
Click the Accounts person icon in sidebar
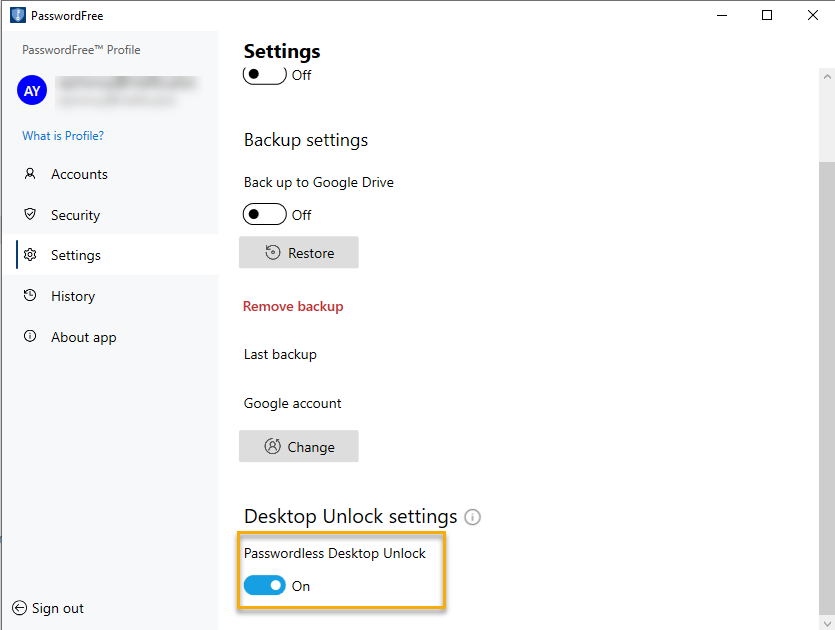click(x=30, y=174)
